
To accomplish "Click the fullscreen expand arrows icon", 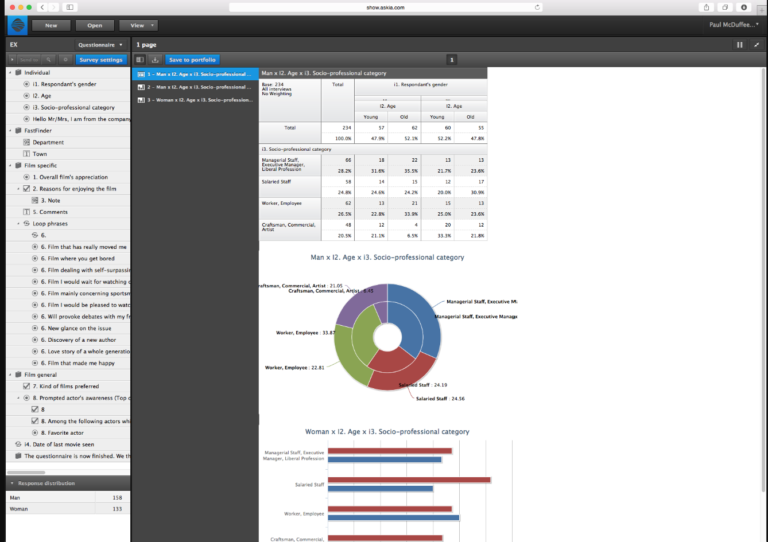I will click(x=756, y=45).
